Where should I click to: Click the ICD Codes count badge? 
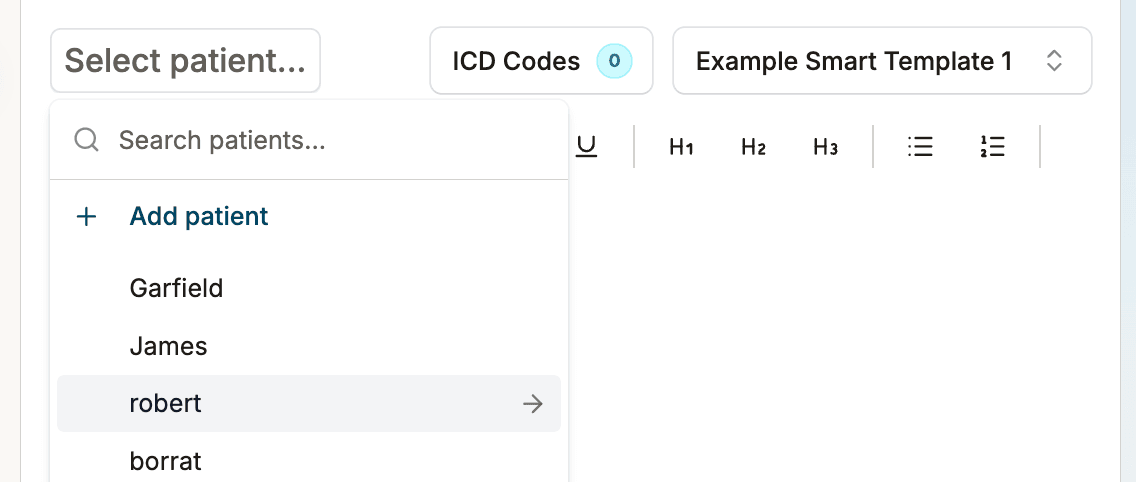(x=614, y=61)
